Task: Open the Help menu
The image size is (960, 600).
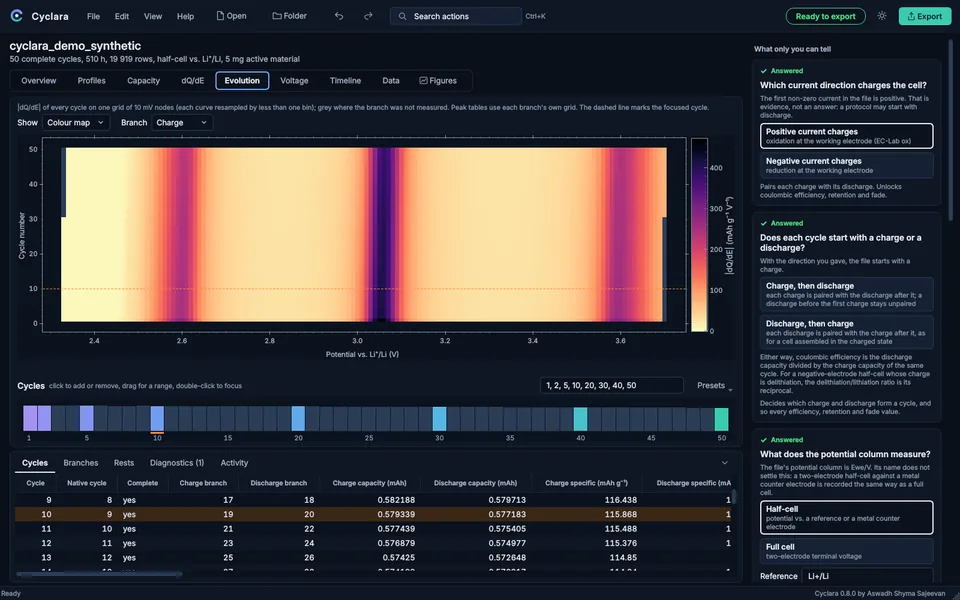Action: pos(186,17)
